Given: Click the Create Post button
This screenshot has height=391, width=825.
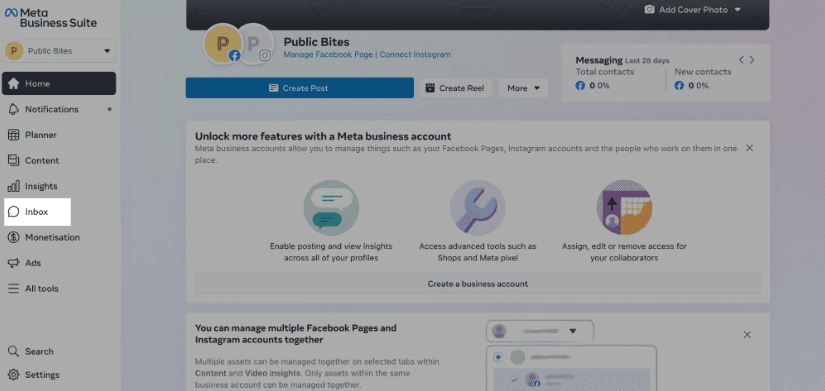Looking at the screenshot, I should click(x=300, y=88).
